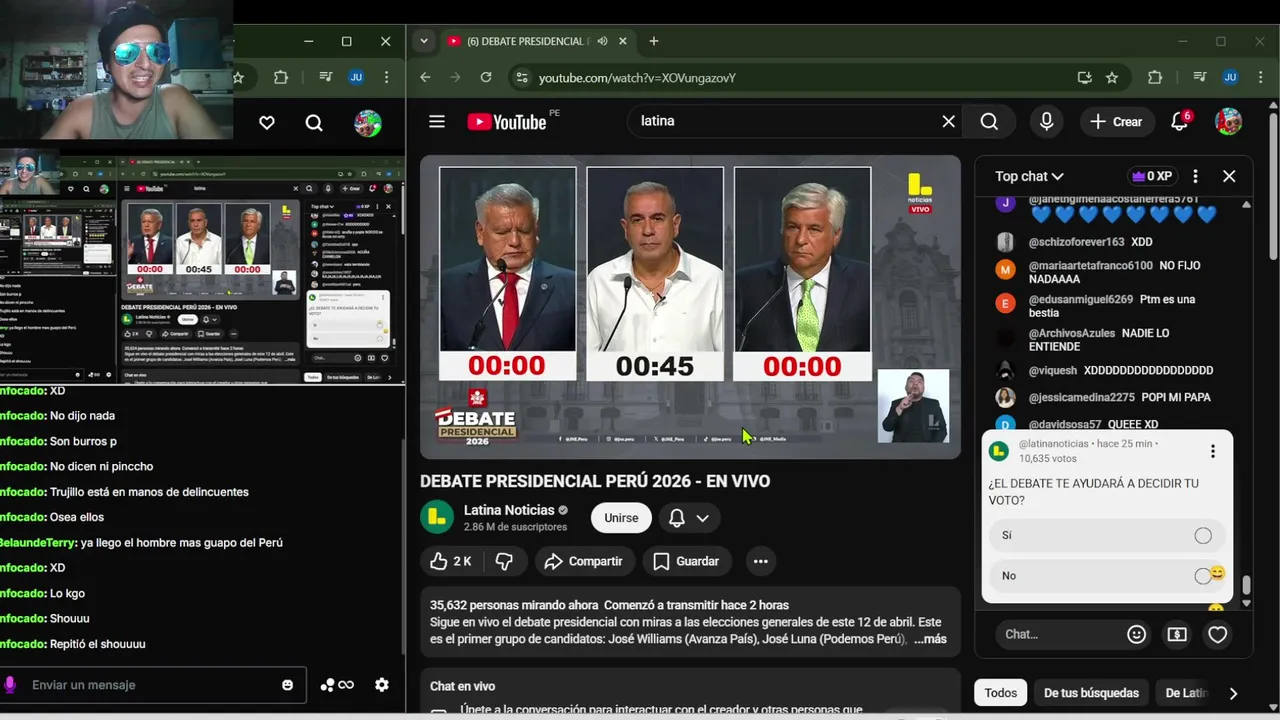
Task: Go back in the right browser
Action: pyautogui.click(x=425, y=77)
